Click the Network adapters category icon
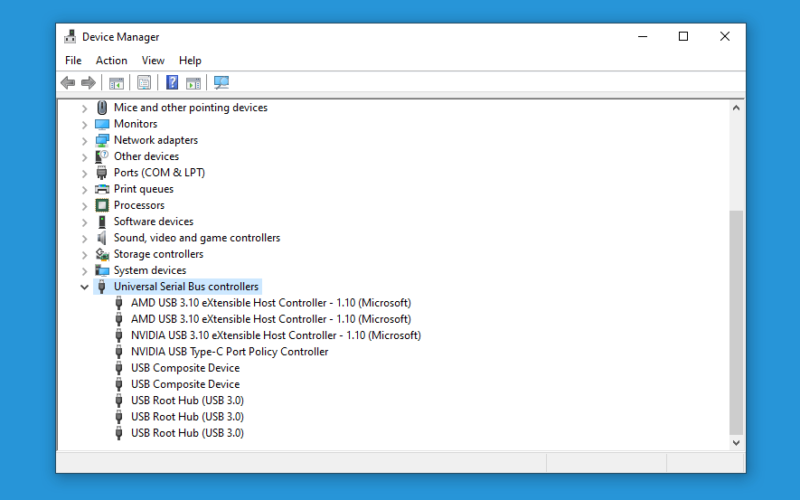 point(102,140)
